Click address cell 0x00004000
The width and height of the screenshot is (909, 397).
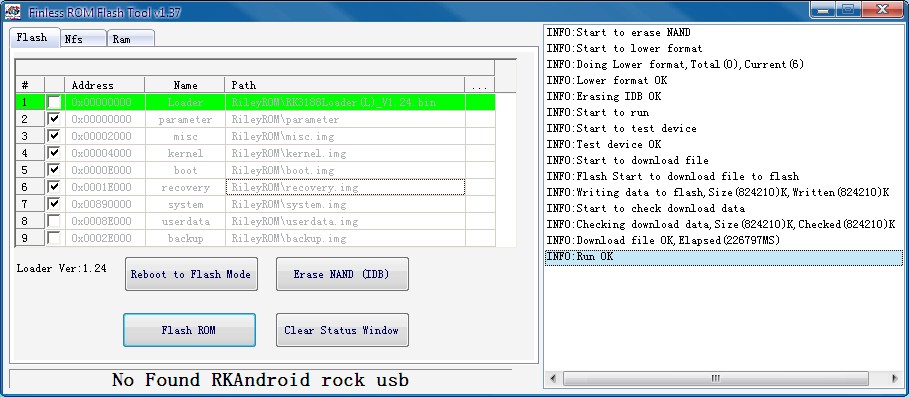coord(105,154)
